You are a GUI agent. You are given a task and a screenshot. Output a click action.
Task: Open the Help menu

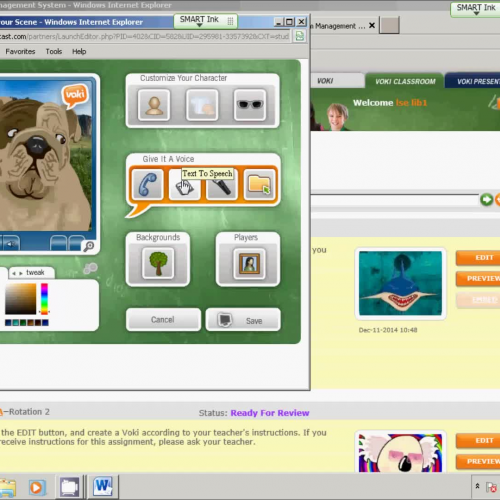pos(79,52)
